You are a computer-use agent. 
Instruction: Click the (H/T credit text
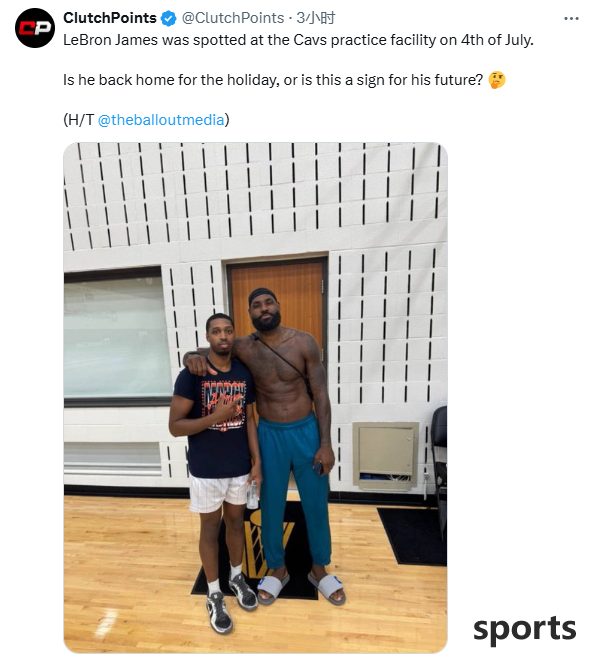[x=79, y=120]
